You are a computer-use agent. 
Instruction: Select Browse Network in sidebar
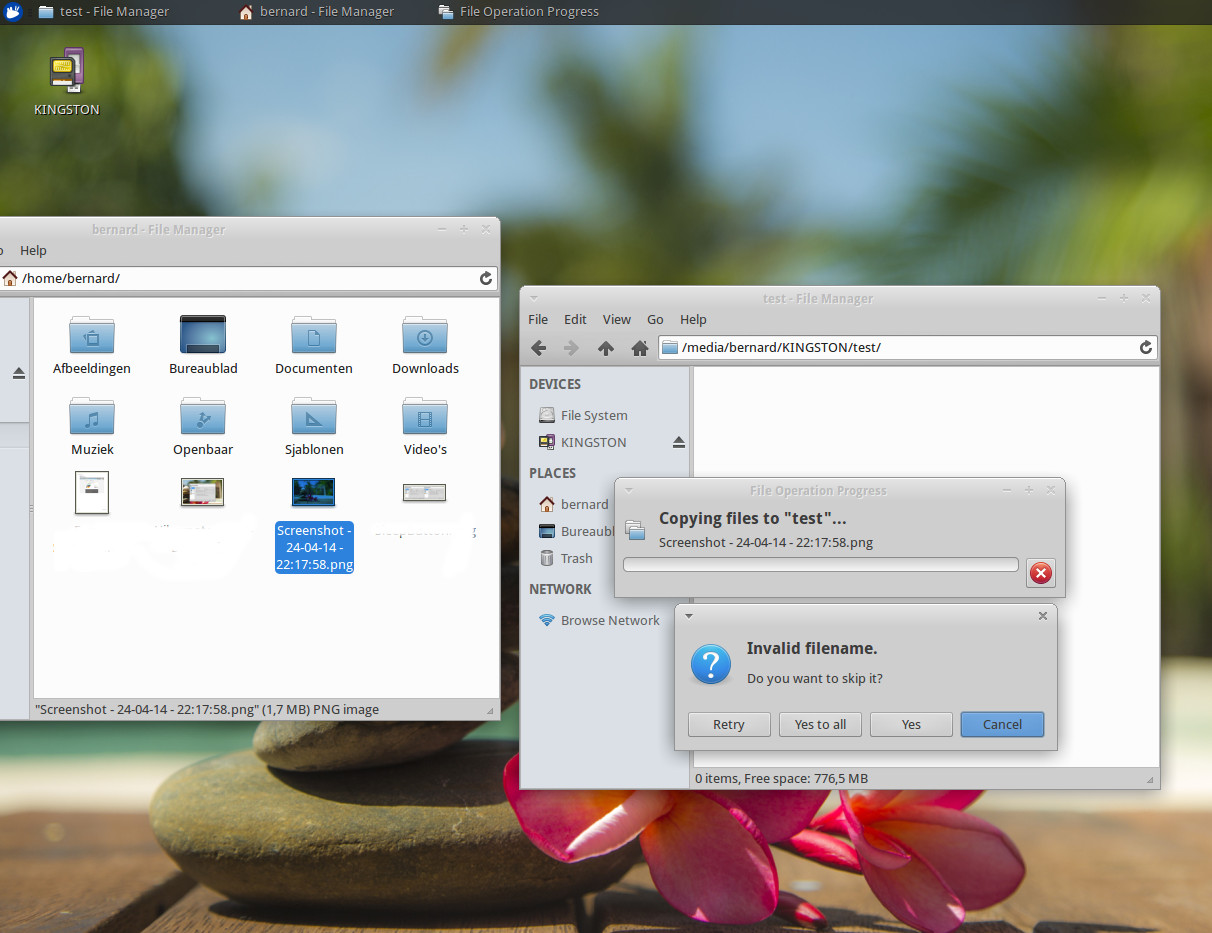pyautogui.click(x=609, y=620)
